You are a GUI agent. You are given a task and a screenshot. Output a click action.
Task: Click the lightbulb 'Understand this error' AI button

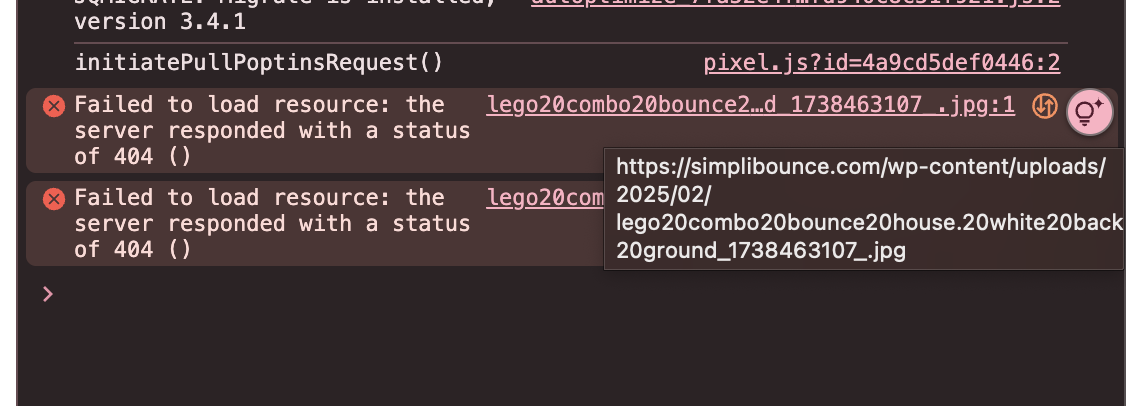tap(1089, 112)
